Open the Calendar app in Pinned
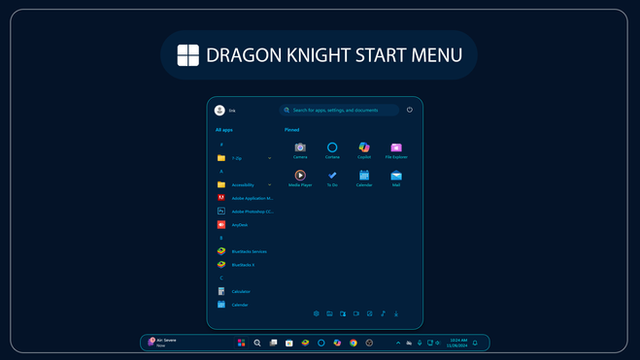 pos(364,178)
